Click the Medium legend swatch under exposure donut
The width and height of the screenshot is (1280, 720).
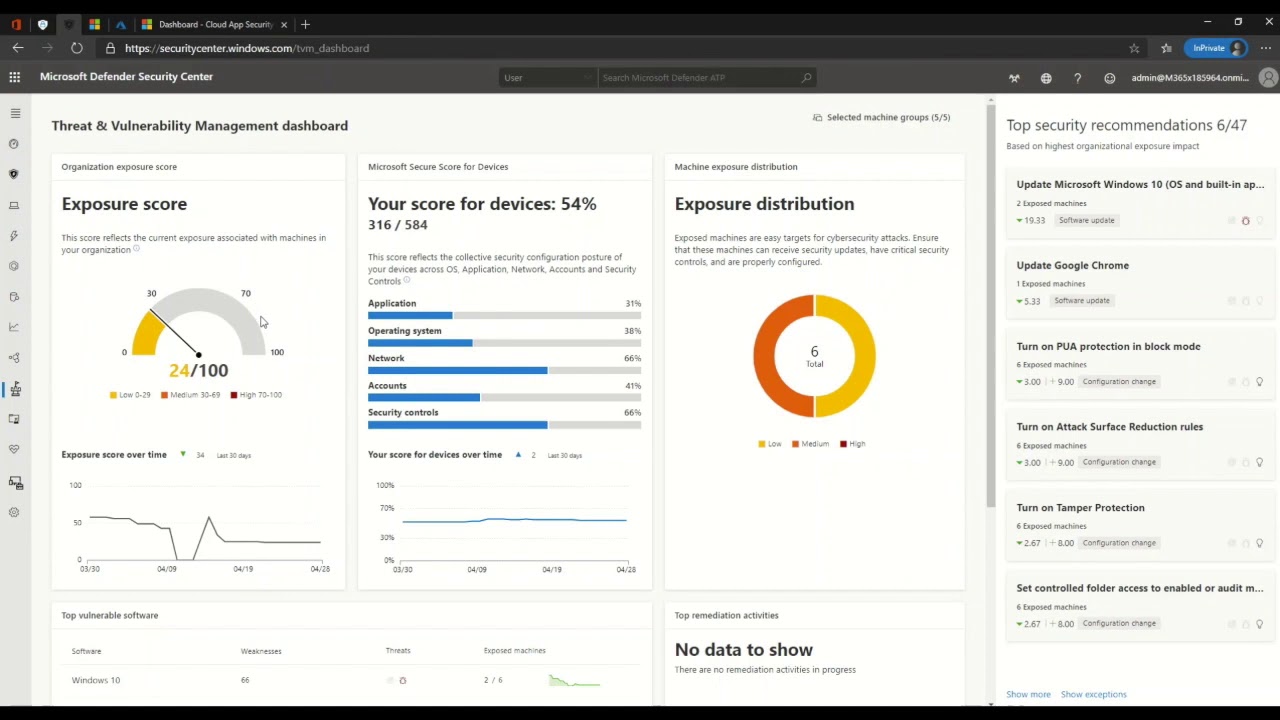[x=795, y=444]
